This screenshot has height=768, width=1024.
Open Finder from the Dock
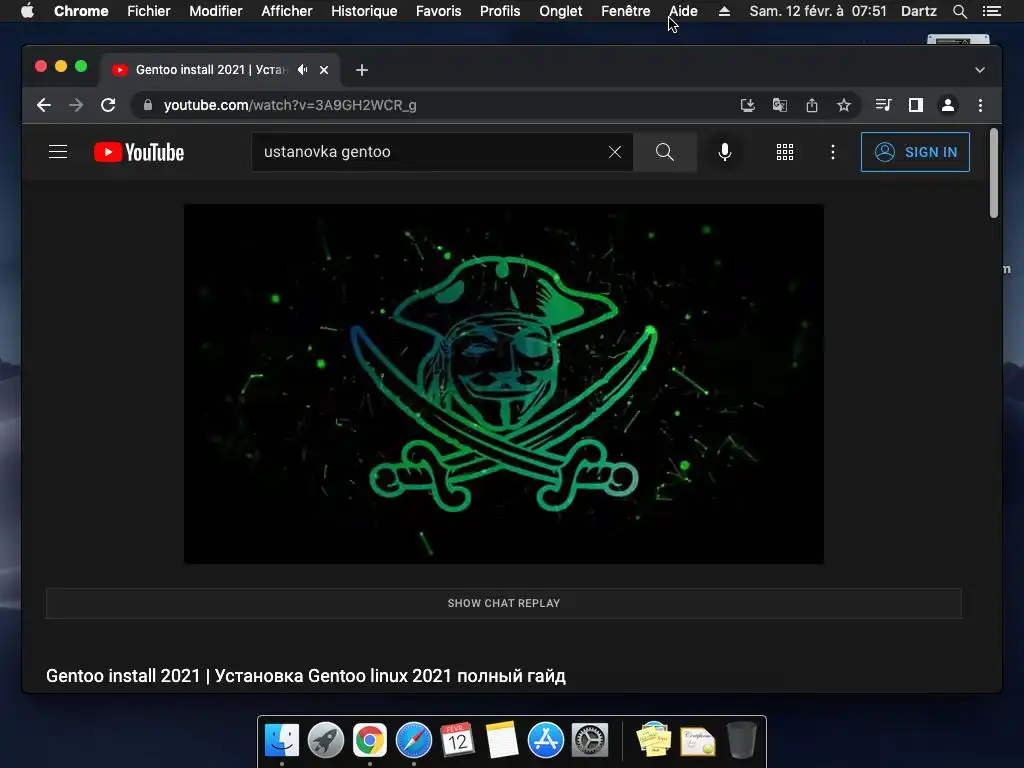282,740
